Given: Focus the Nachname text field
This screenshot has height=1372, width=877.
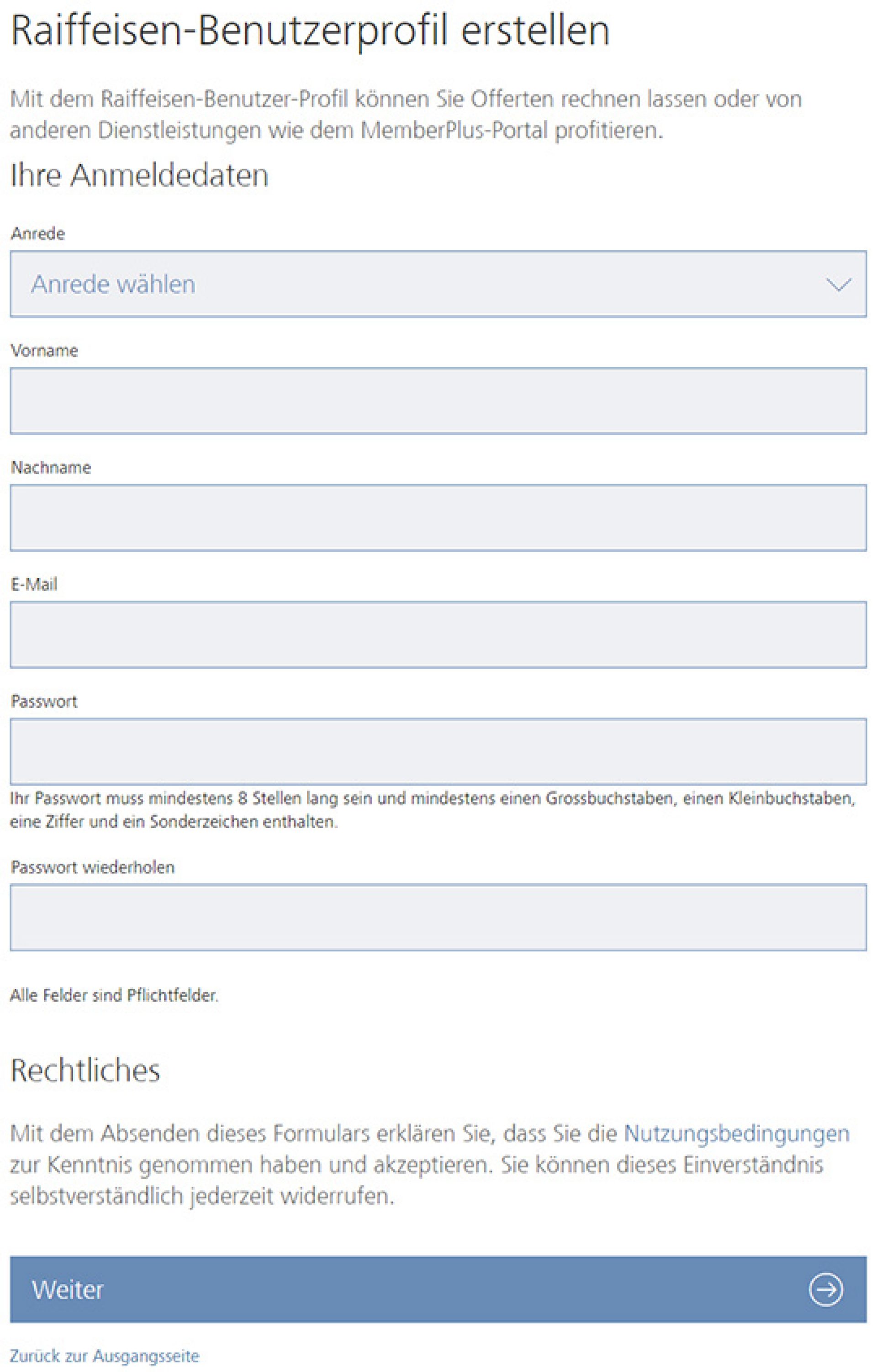Looking at the screenshot, I should click(x=438, y=517).
